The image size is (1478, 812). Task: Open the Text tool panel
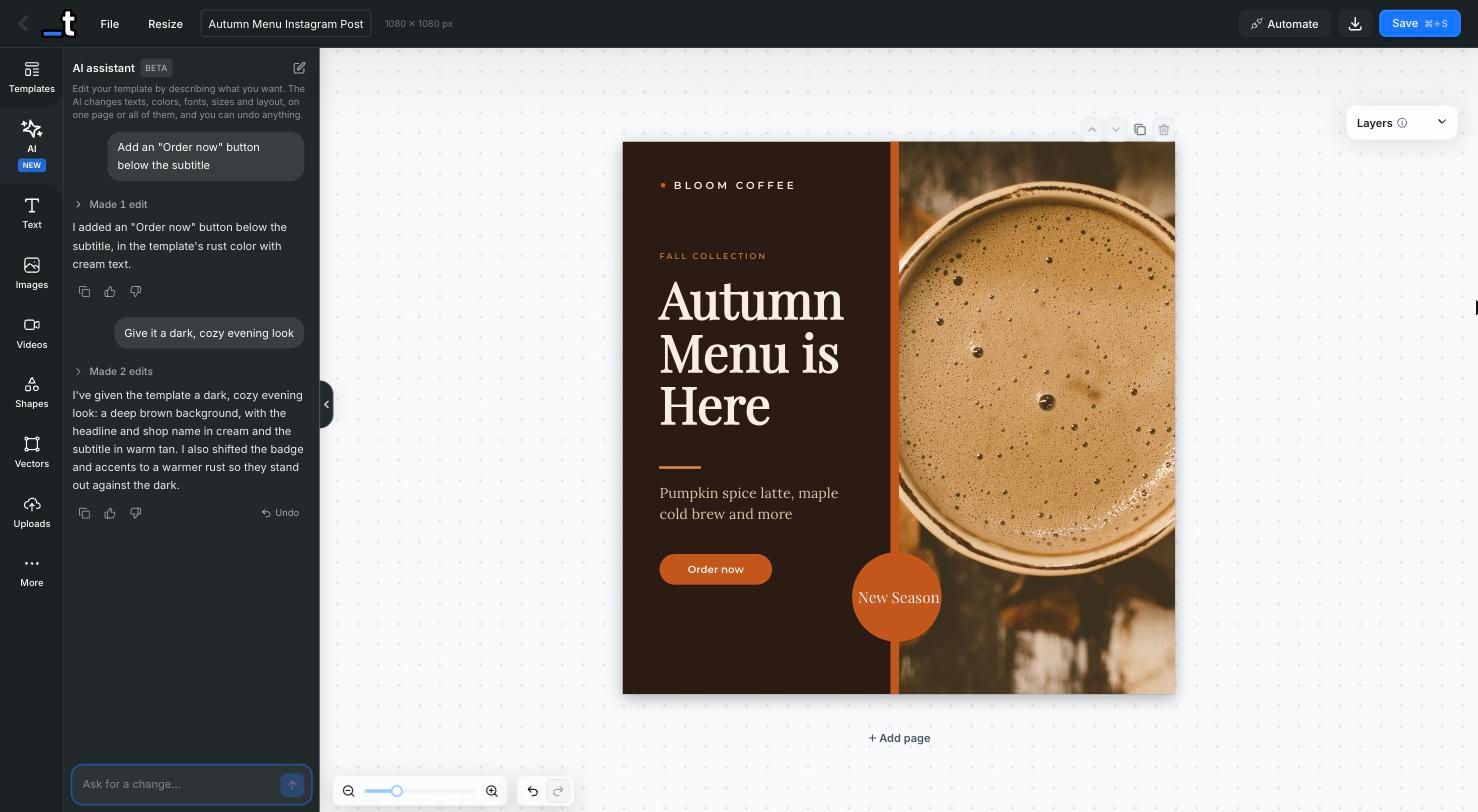pyautogui.click(x=31, y=213)
